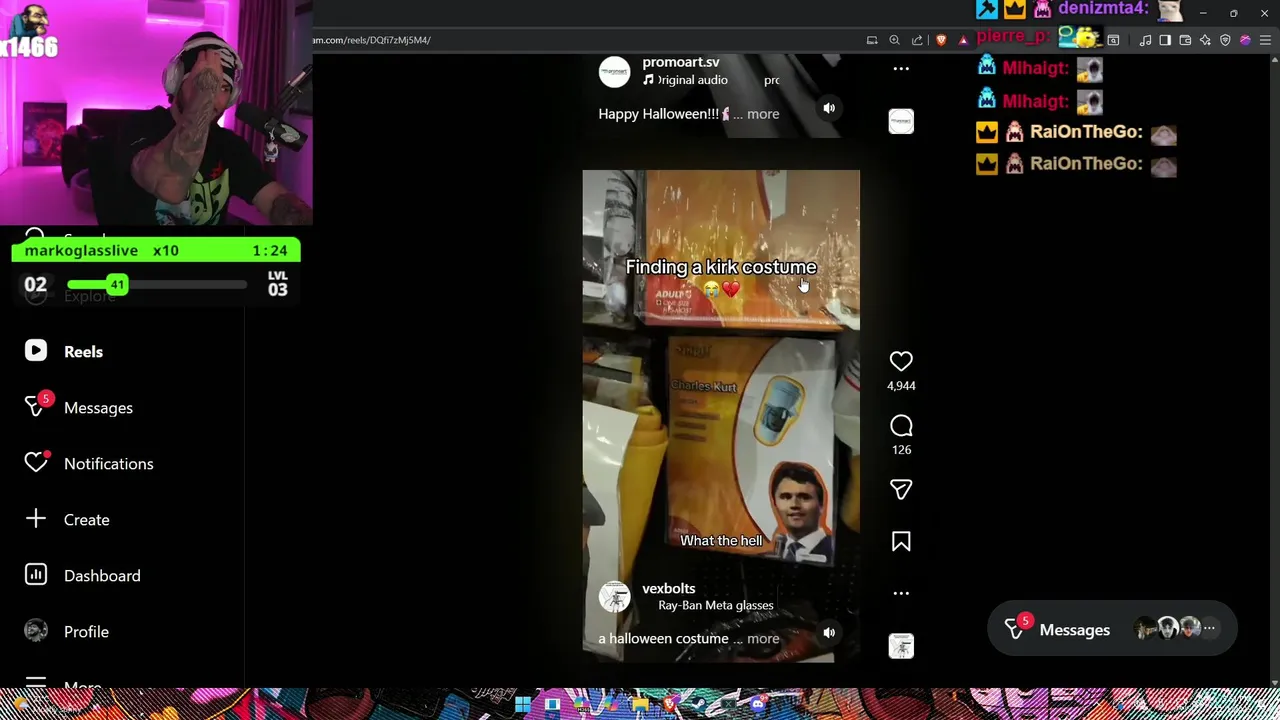Open File Explorer from the taskbar
The width and height of the screenshot is (1280, 720).
click(x=640, y=704)
